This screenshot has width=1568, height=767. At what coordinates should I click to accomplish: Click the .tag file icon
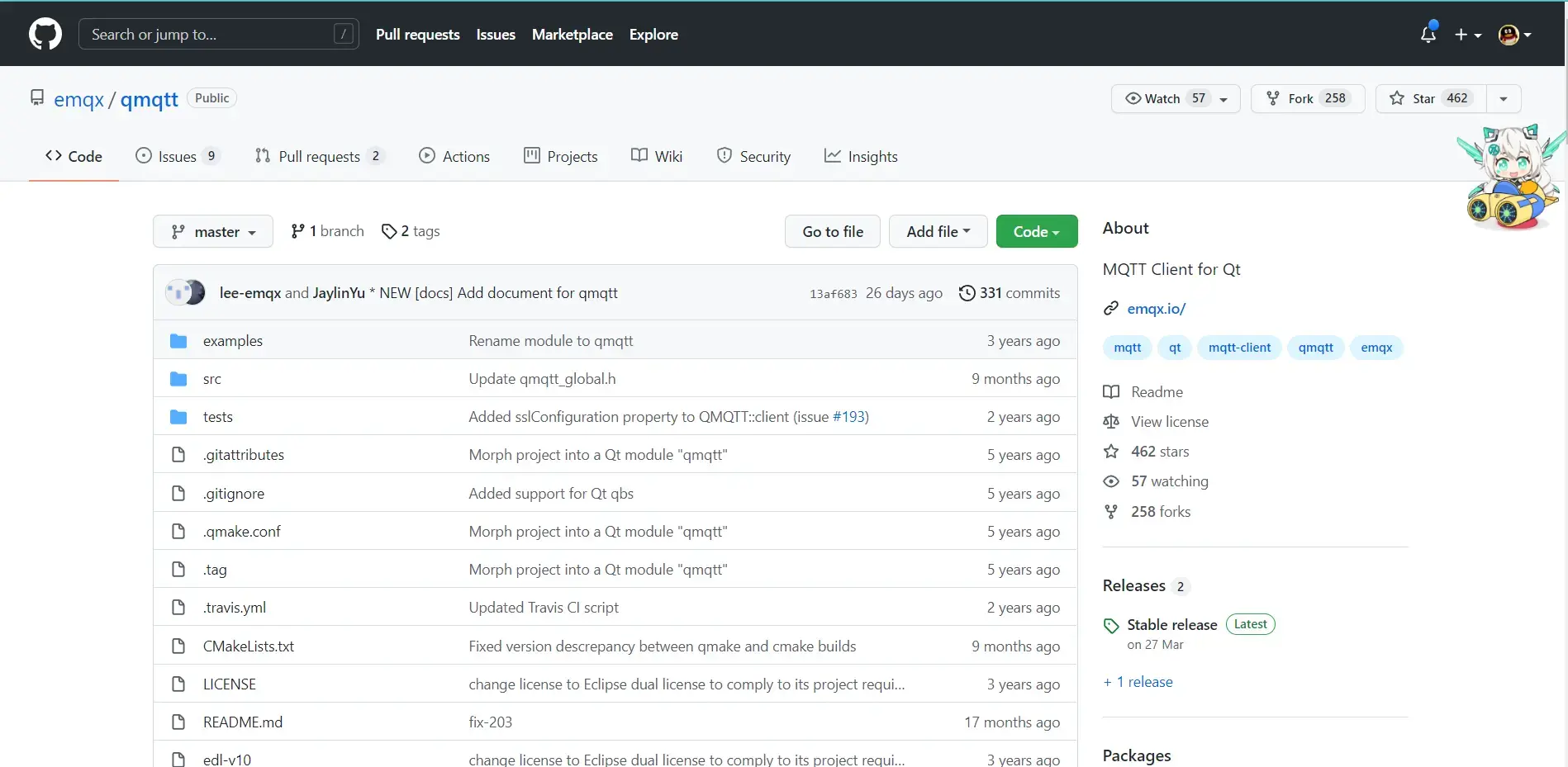click(178, 570)
